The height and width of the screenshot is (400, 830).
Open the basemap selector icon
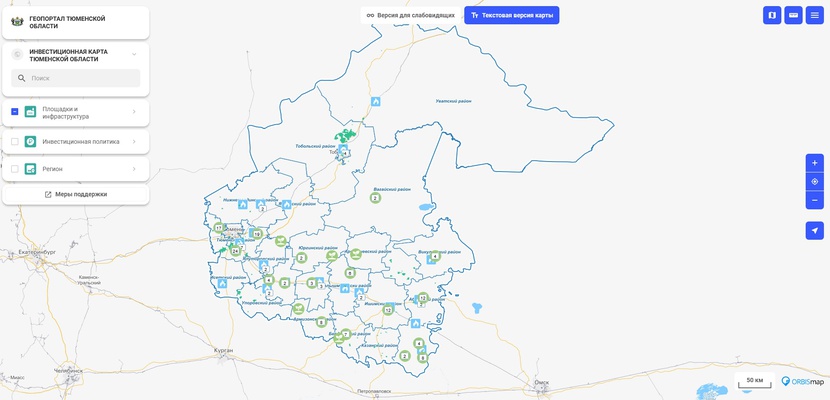(x=772, y=15)
